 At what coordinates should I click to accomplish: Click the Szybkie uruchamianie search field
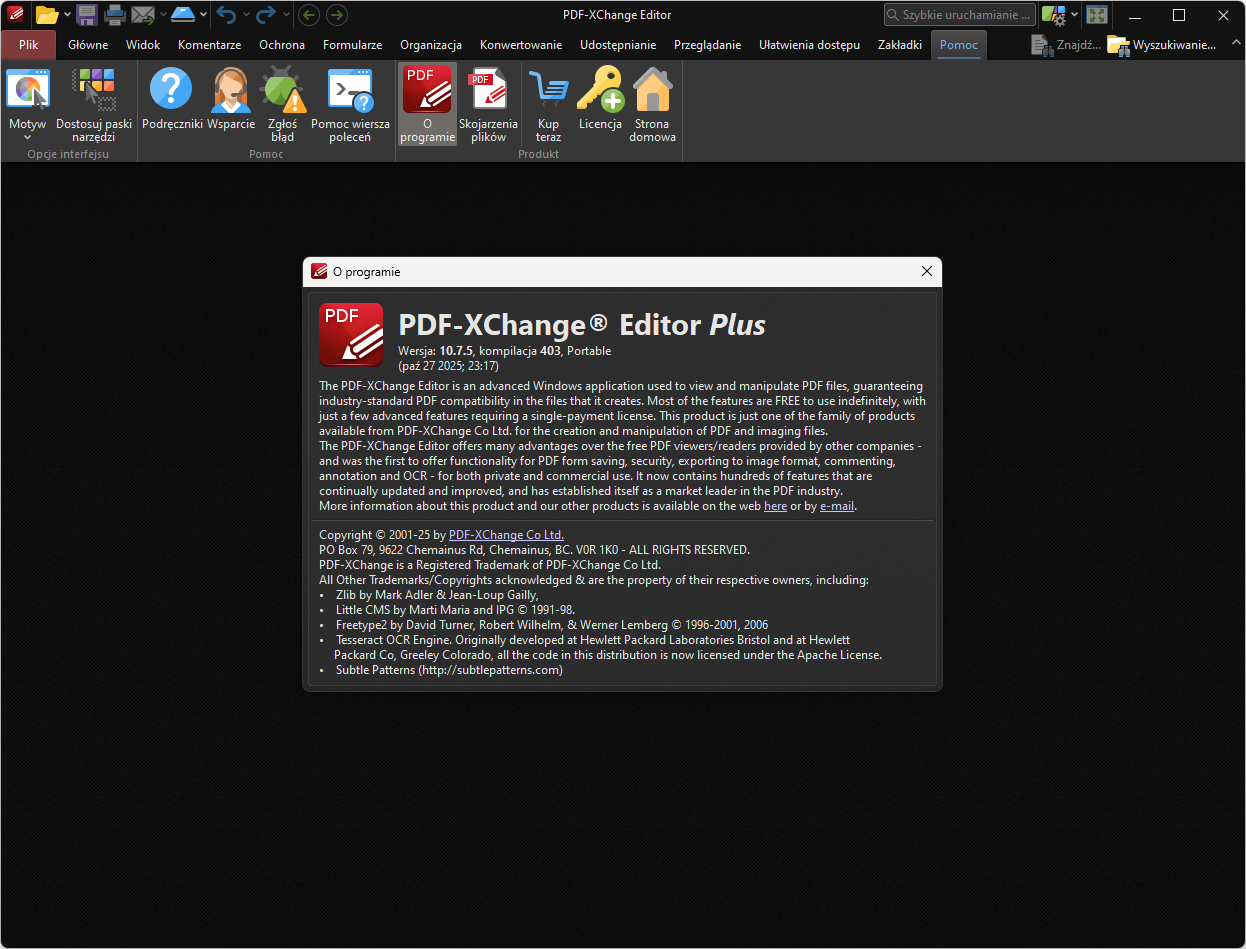960,15
